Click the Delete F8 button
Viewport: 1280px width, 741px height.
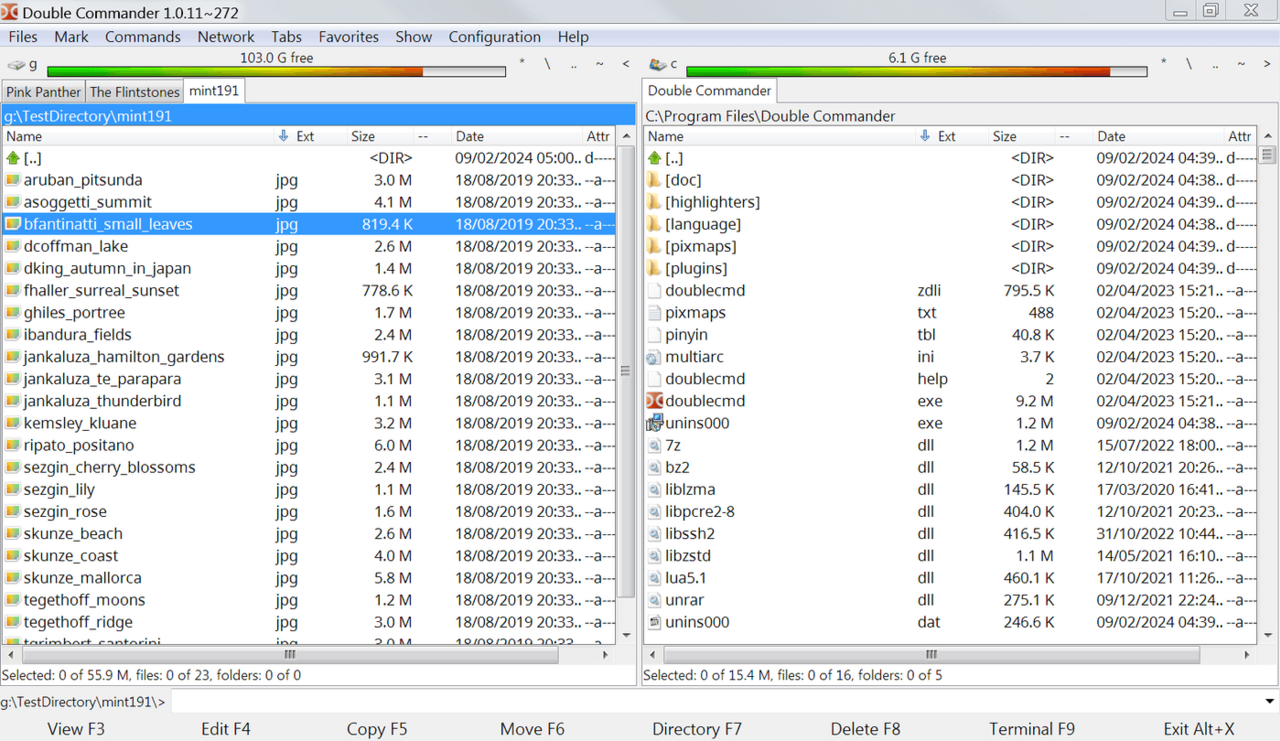point(865,729)
